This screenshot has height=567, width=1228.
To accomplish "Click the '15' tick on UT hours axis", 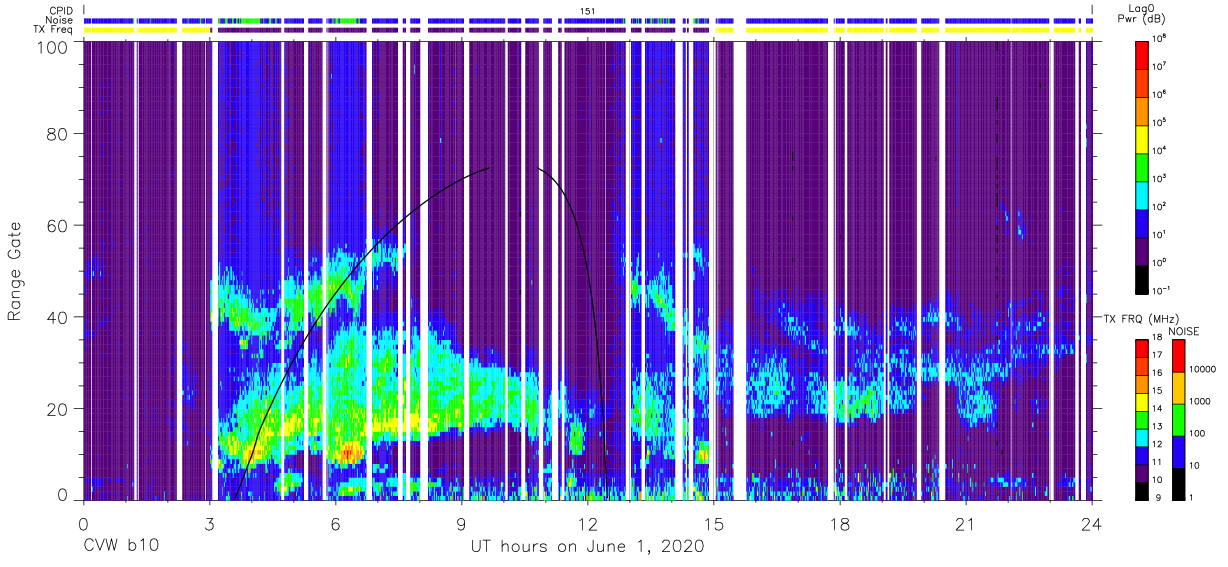I will click(x=714, y=523).
